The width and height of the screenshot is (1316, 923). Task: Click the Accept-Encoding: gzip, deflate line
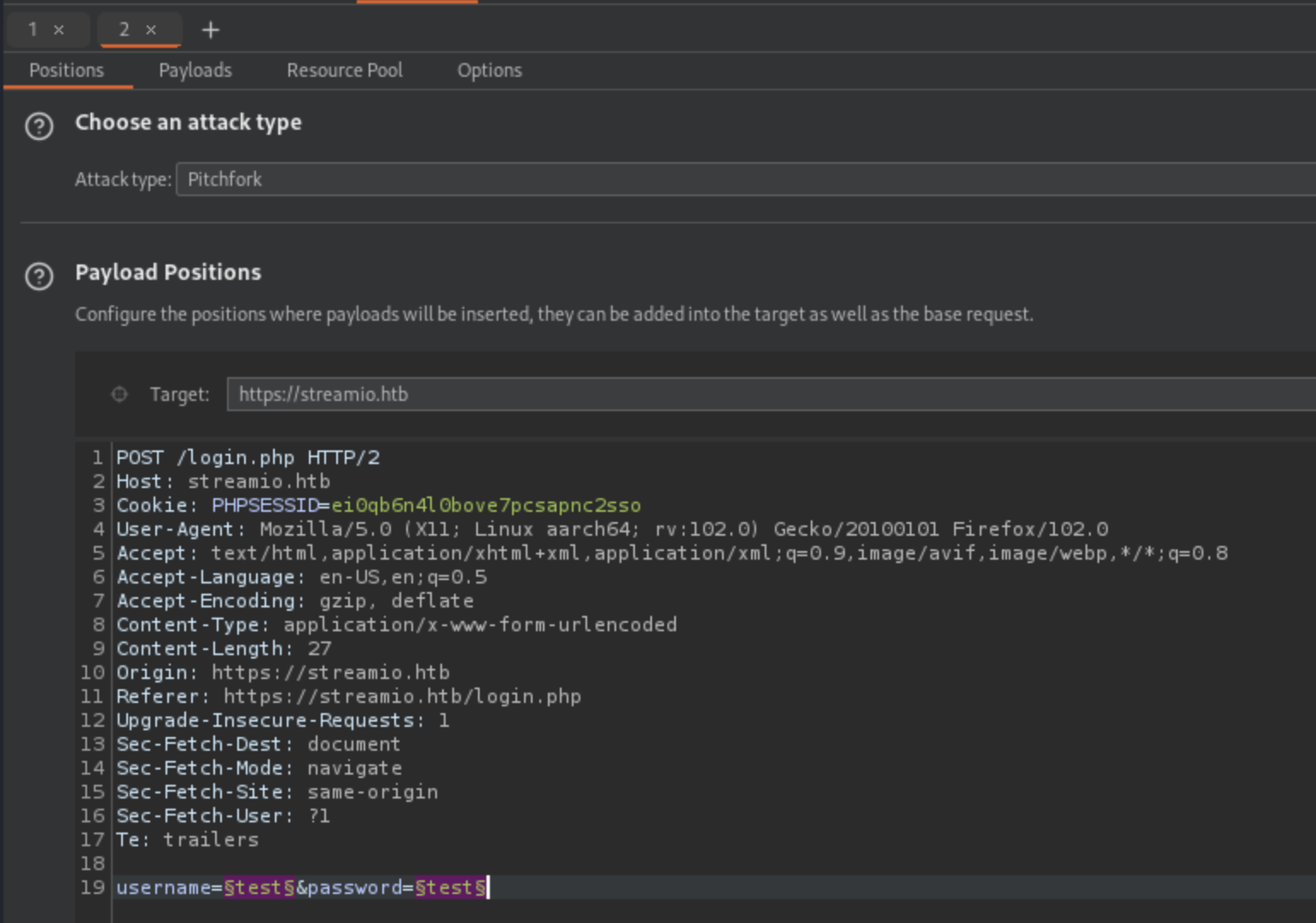tap(295, 601)
